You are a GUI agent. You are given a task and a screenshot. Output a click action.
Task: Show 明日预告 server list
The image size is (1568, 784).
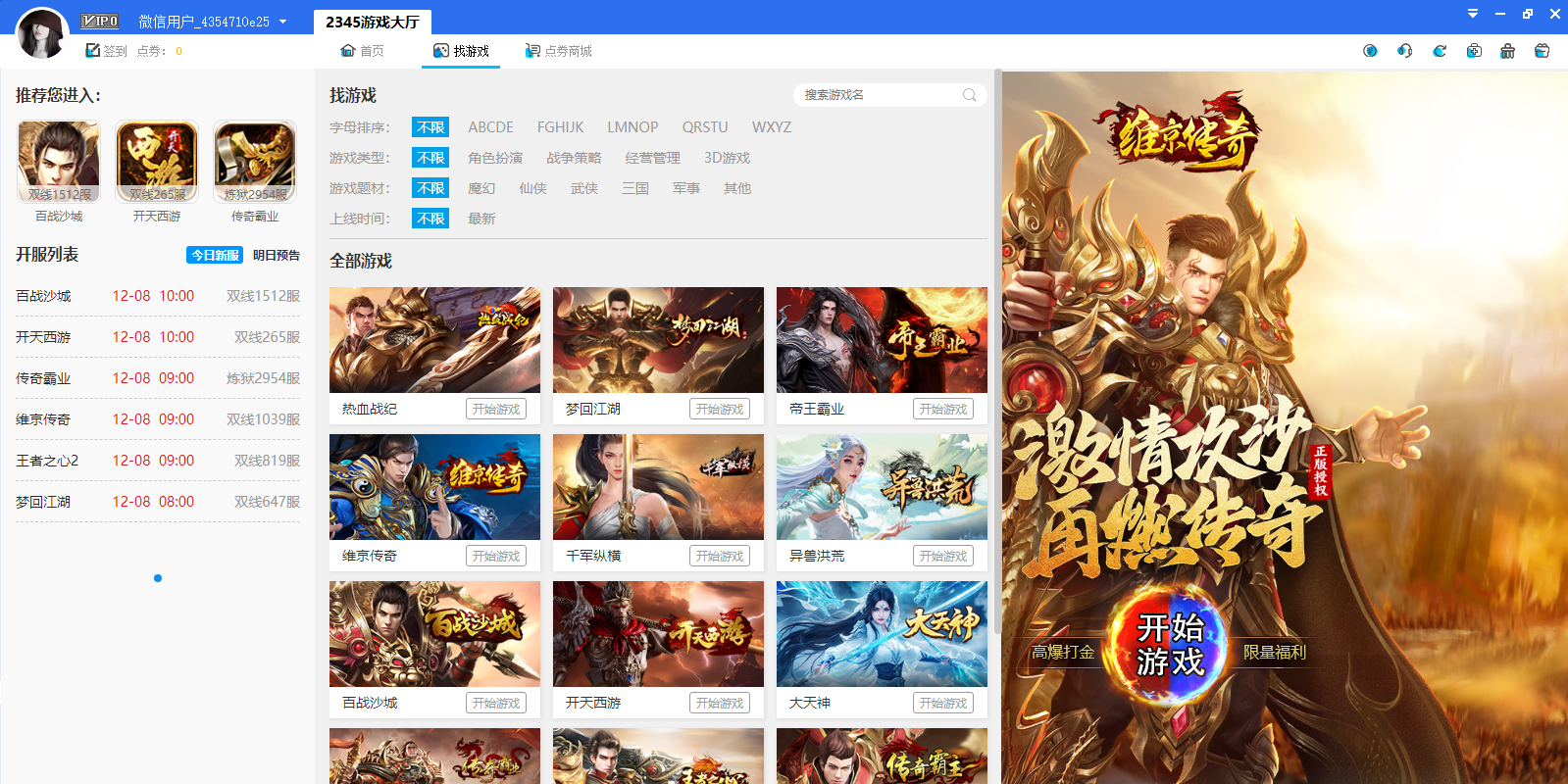pyautogui.click(x=277, y=255)
